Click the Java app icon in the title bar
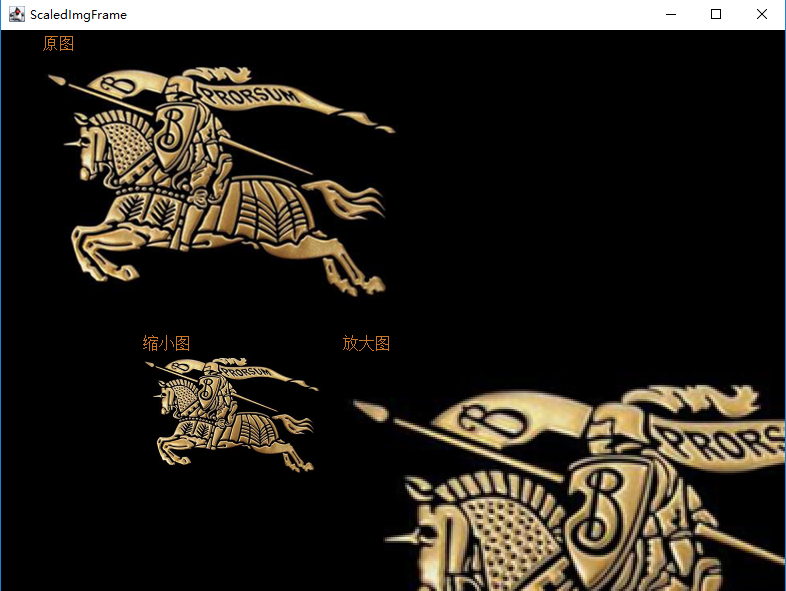The height and width of the screenshot is (591, 786). 17,14
